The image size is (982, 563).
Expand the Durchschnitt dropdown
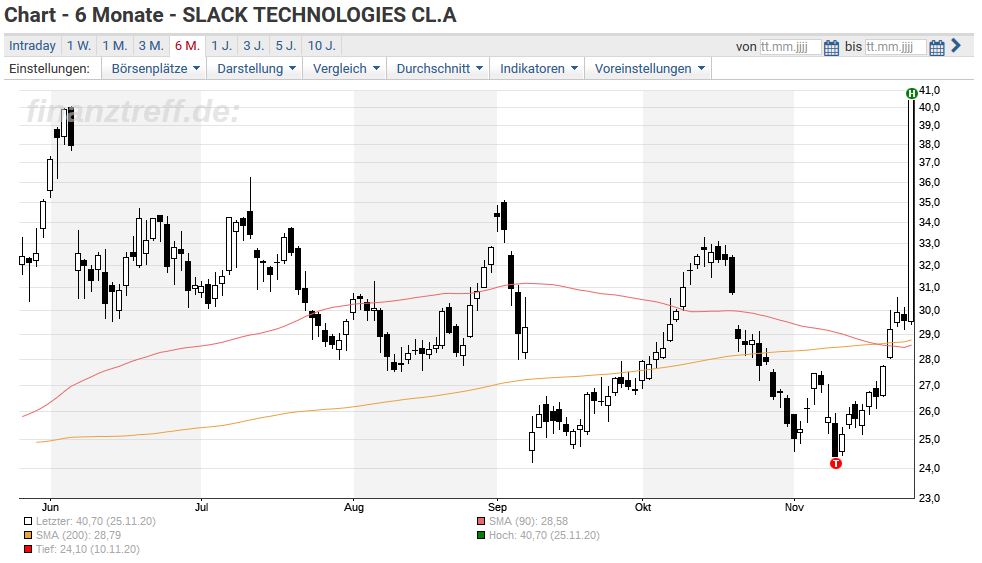coord(439,69)
